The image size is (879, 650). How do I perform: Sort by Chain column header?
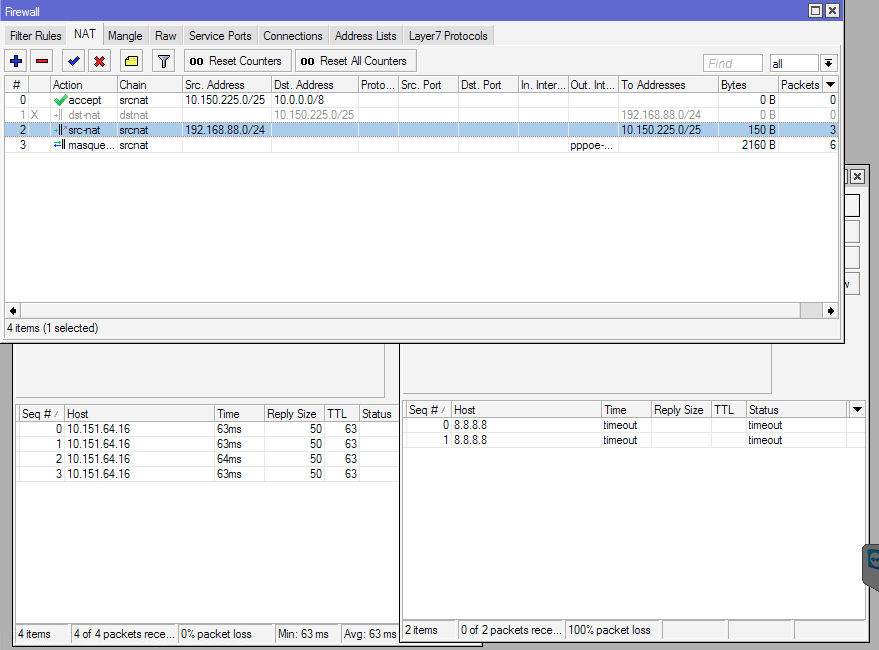click(x=150, y=85)
